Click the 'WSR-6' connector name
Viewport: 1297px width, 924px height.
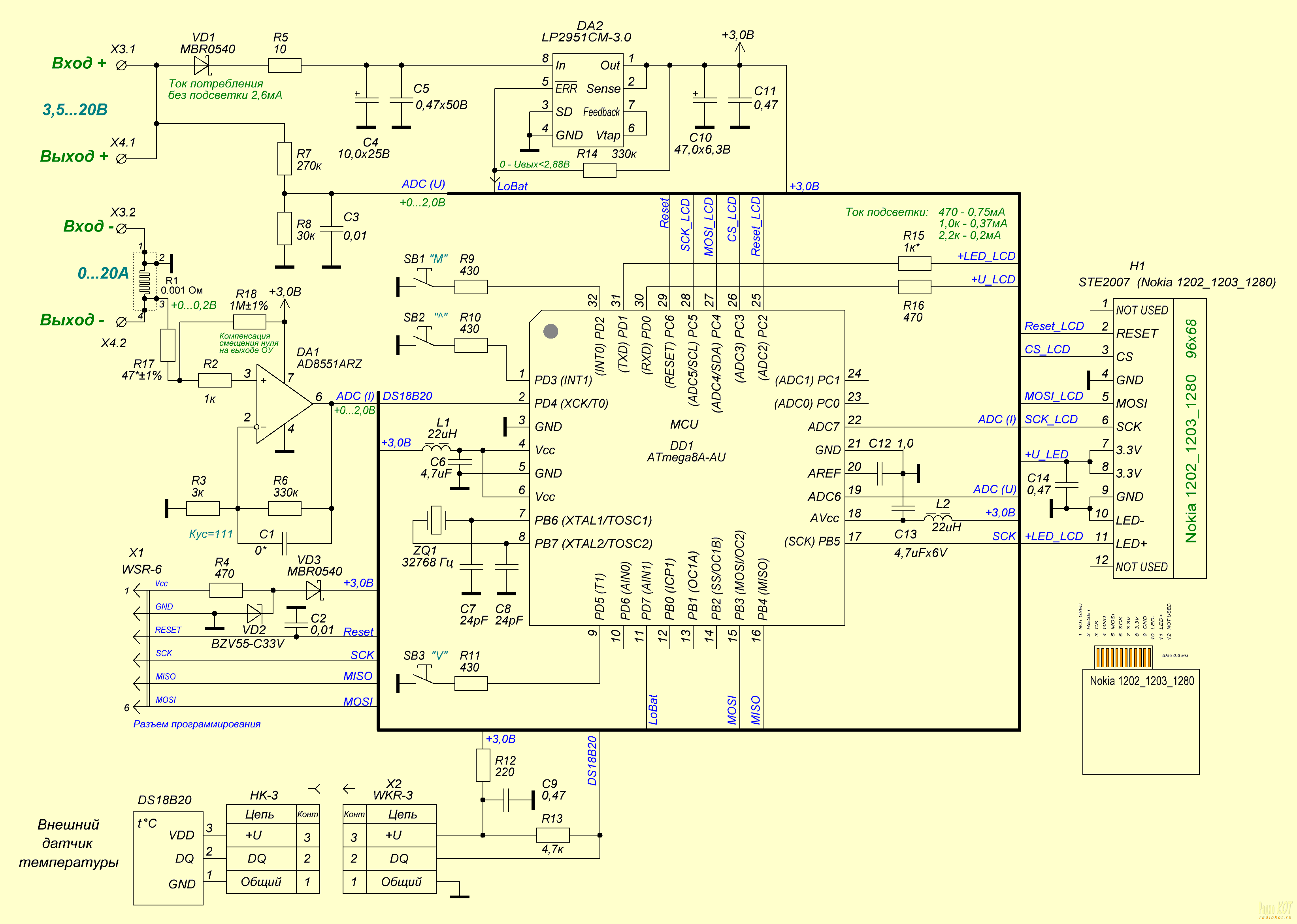142,570
